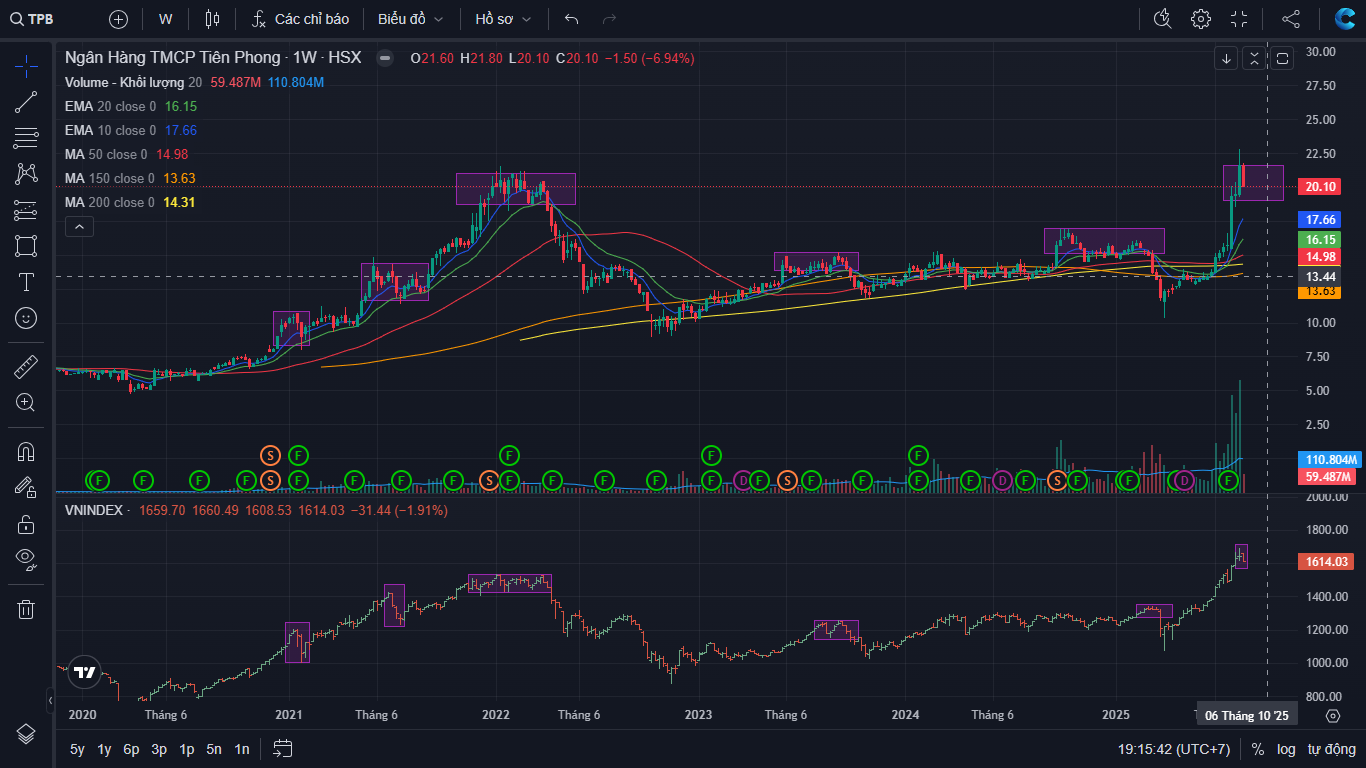Open the chart settings gear
This screenshot has height=768, width=1366.
1201,19
